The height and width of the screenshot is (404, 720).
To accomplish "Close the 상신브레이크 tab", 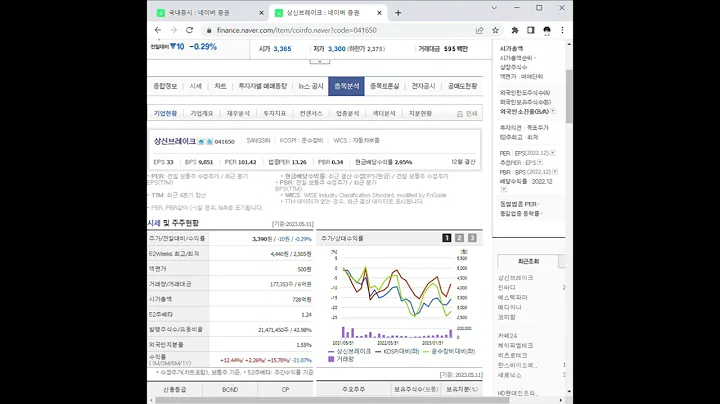I will (379, 13).
